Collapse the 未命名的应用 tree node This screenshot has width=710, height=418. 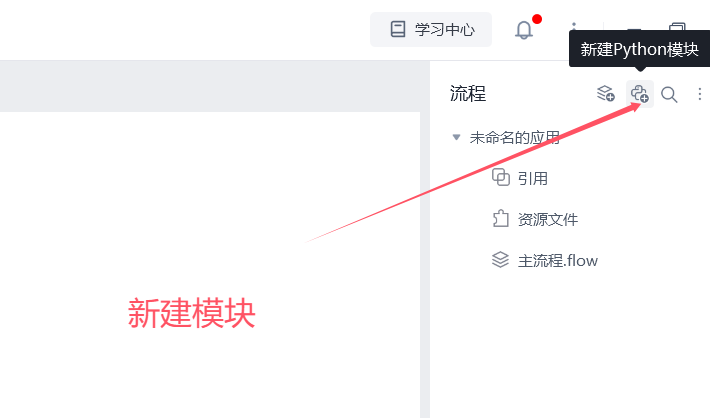coord(456,137)
